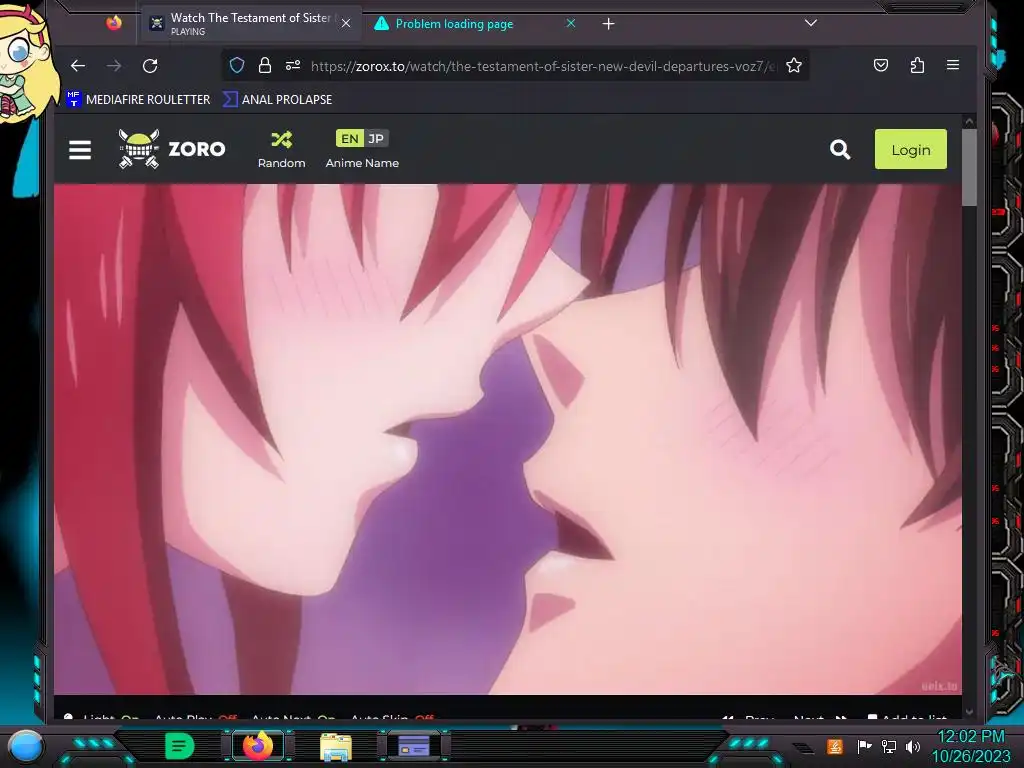Close the Problem loading page tab

pos(571,24)
